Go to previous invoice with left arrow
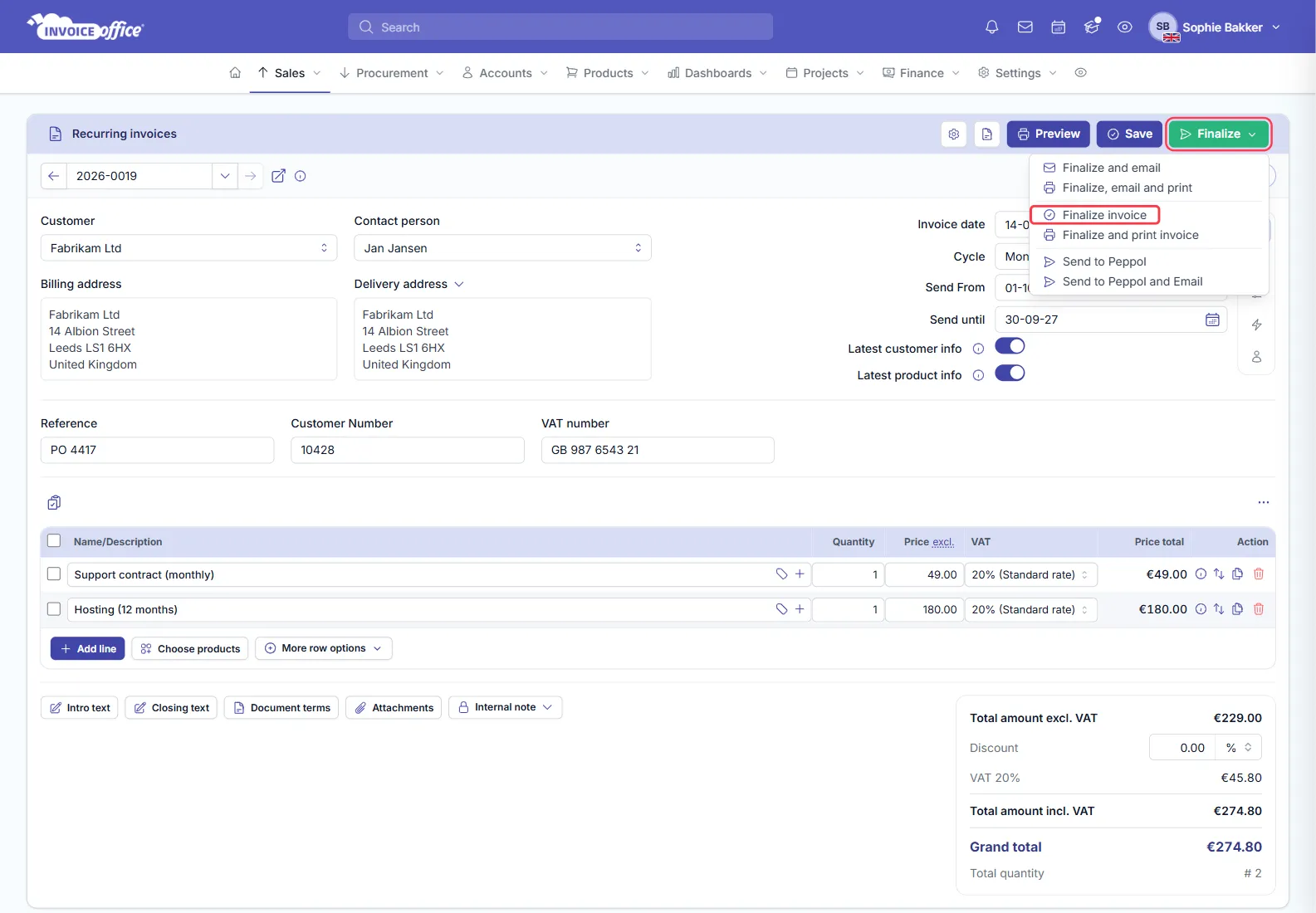This screenshot has height=913, width=1316. point(54,176)
